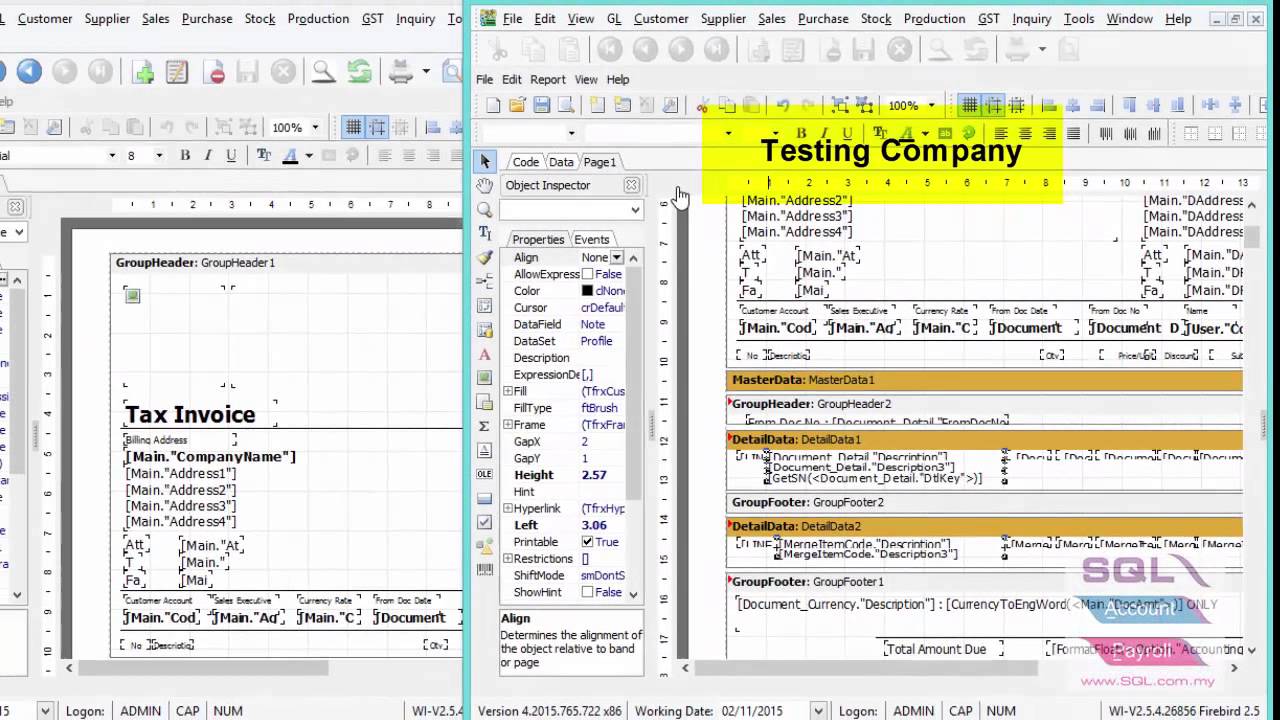Toggle Align to Grid in right designer
The image size is (1280, 720).
[993, 105]
